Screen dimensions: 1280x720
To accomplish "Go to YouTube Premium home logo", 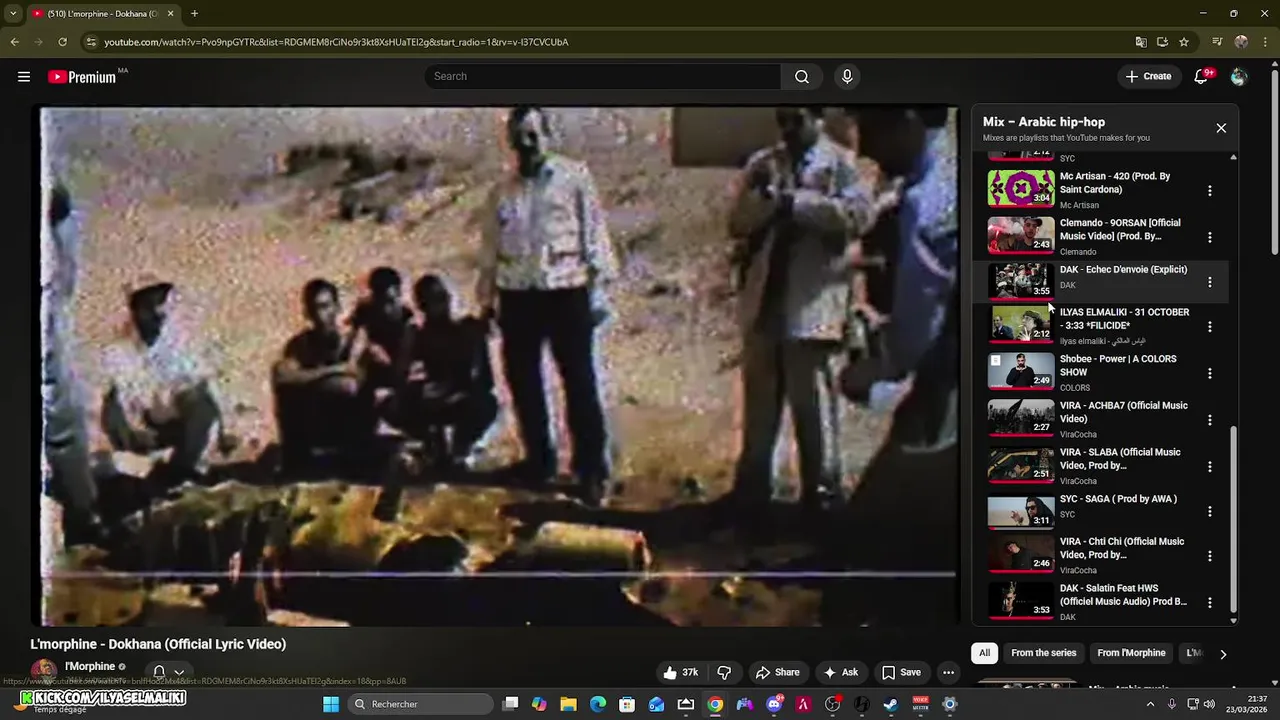I will [82, 77].
